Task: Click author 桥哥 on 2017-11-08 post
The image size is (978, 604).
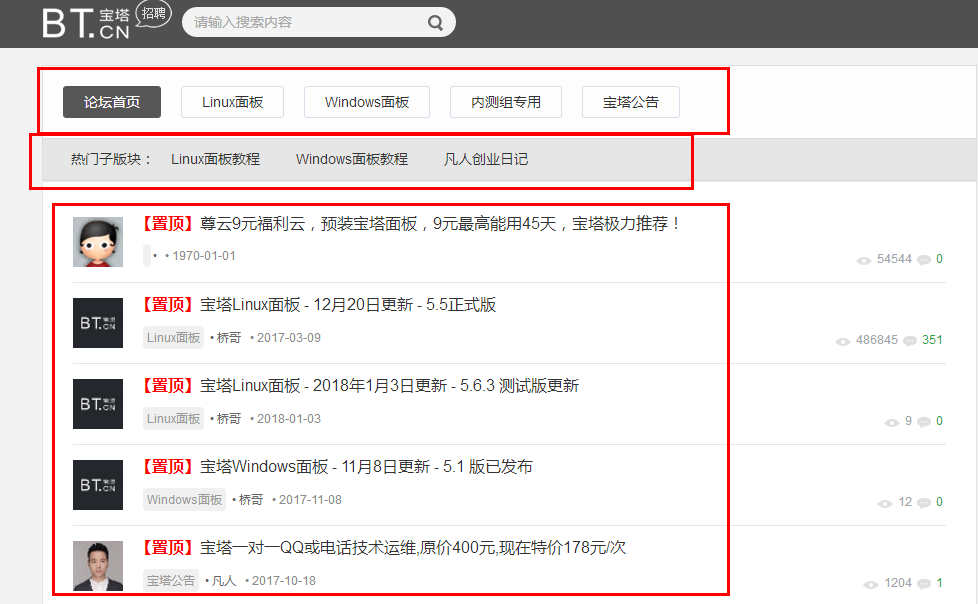Action: [251, 500]
